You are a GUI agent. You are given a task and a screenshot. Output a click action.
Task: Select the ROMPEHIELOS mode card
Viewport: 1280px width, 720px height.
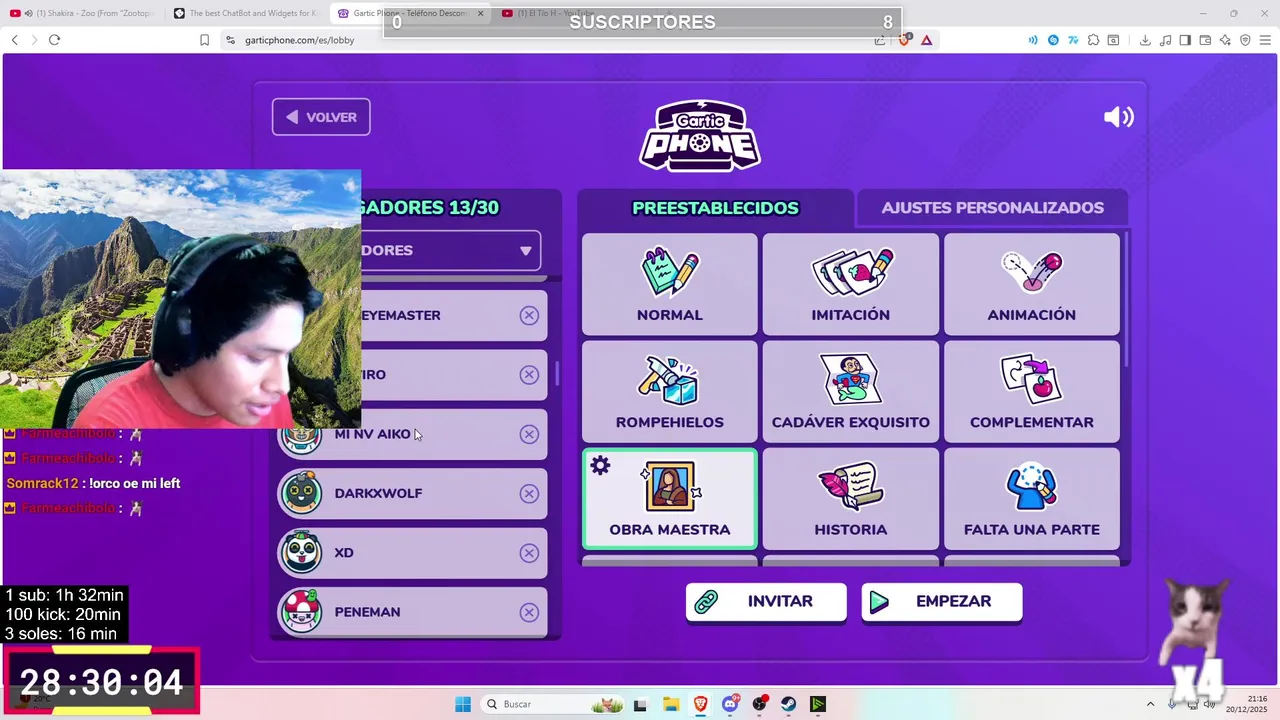670,391
